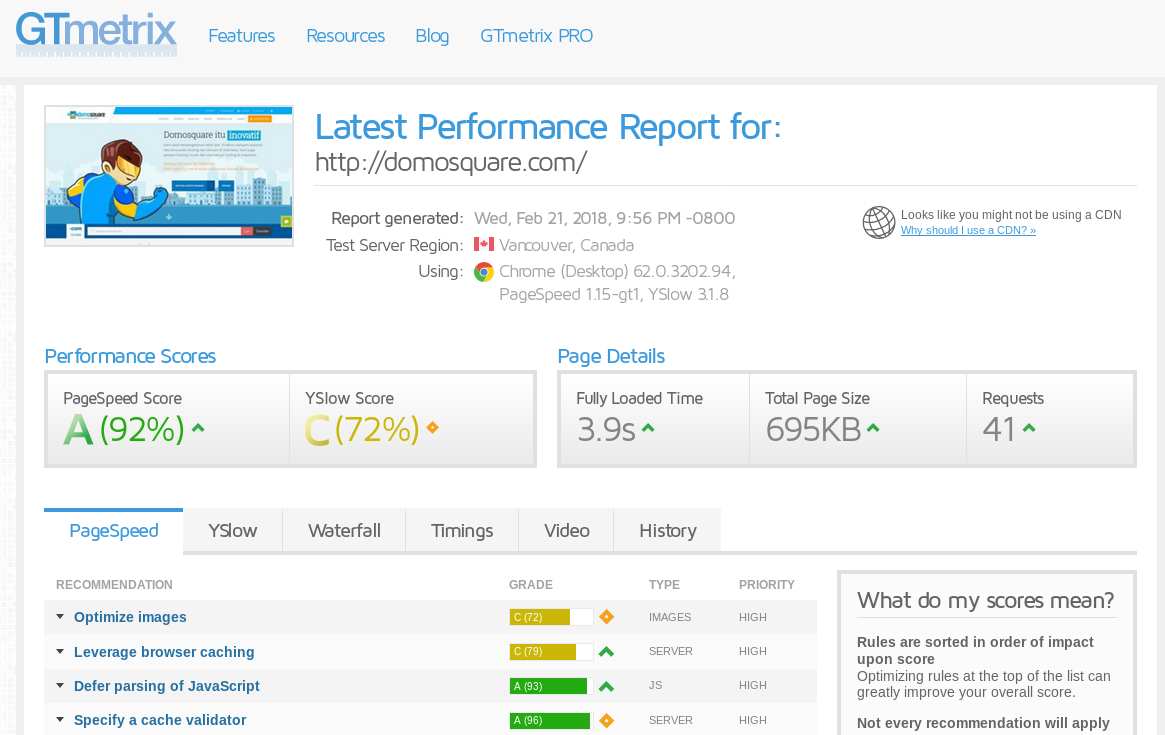Click the 'What do my scores mean?' heading

986,600
